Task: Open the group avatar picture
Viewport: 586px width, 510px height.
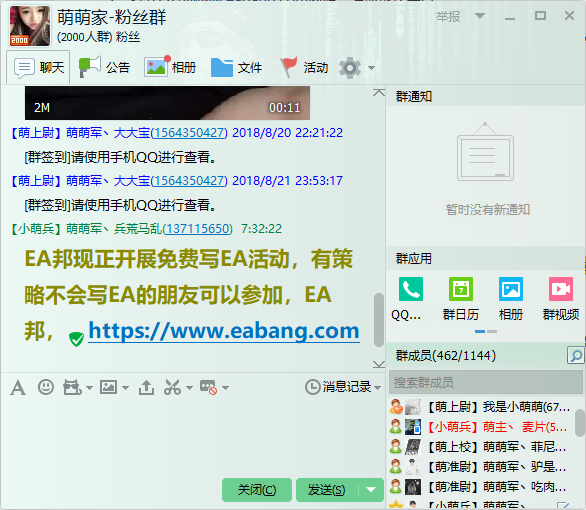Action: click(x=30, y=25)
